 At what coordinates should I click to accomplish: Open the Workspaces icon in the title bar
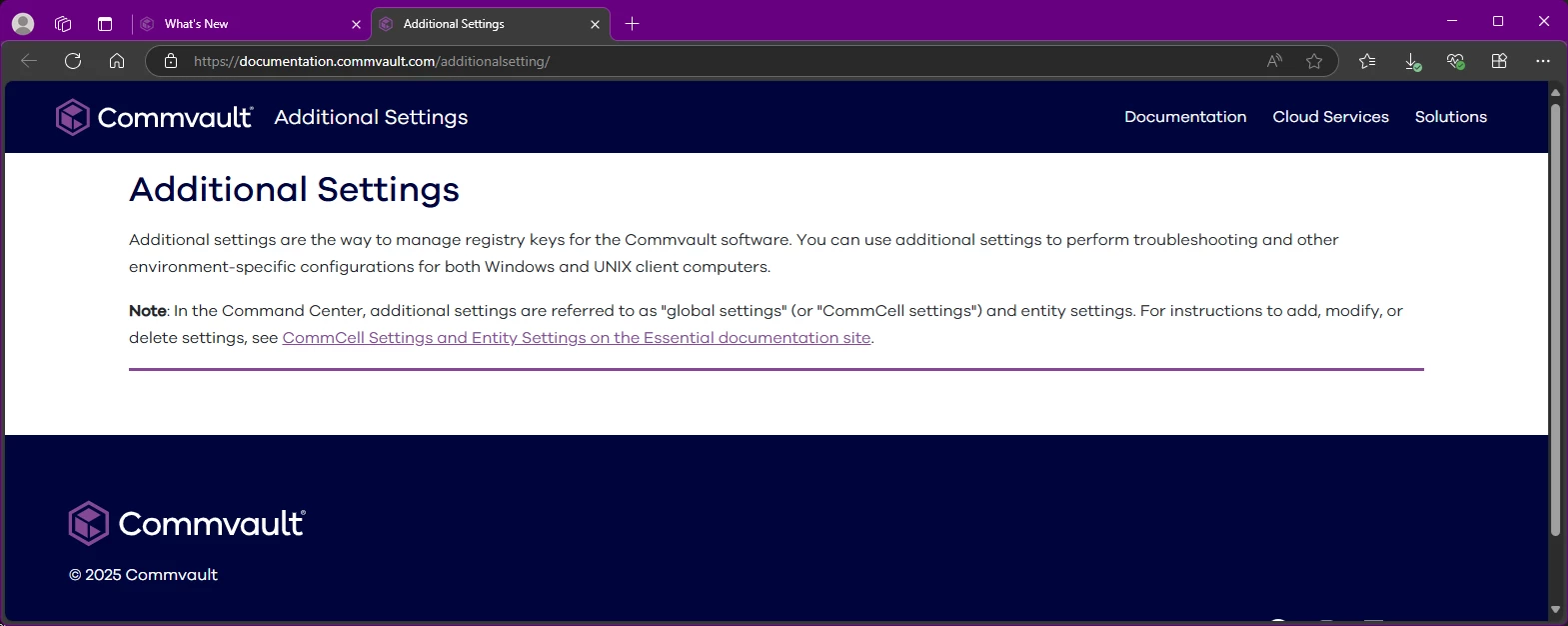tap(63, 23)
